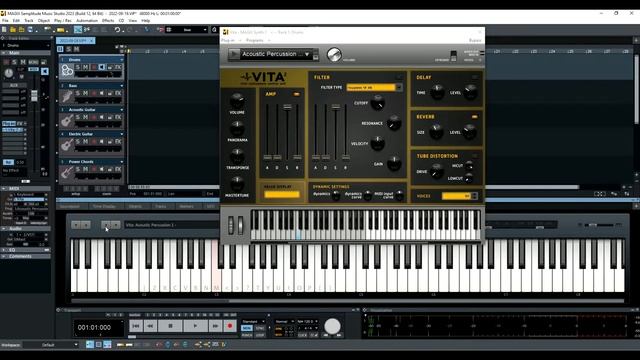The height and width of the screenshot is (360, 640).
Task: Click the play button in transport
Action: pos(196,326)
